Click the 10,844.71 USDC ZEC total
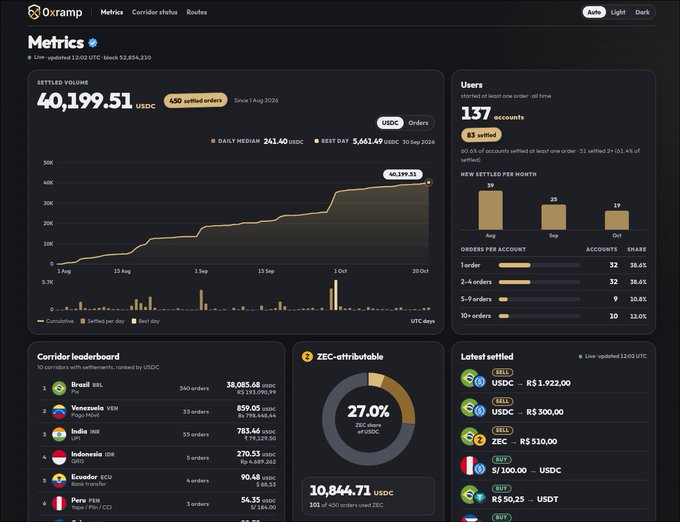This screenshot has width=680, height=522. coord(351,490)
